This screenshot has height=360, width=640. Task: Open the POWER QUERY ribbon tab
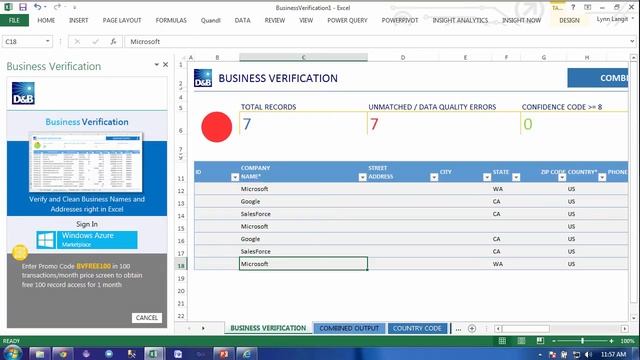pyautogui.click(x=347, y=20)
